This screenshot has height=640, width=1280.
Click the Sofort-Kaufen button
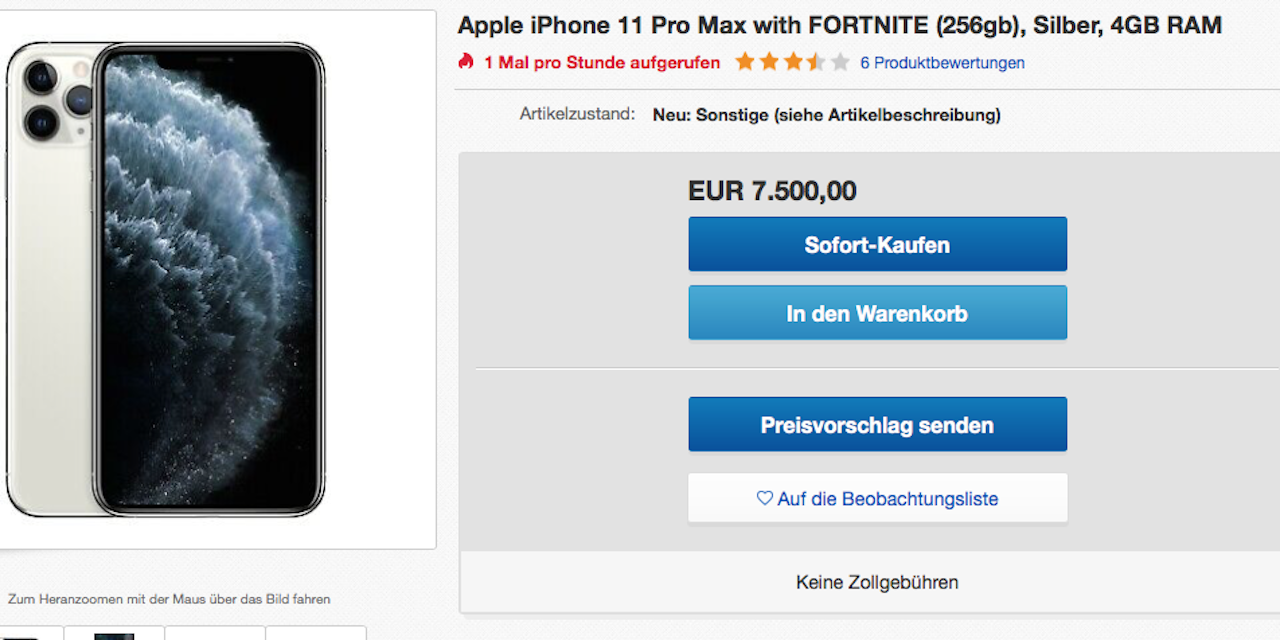point(877,244)
